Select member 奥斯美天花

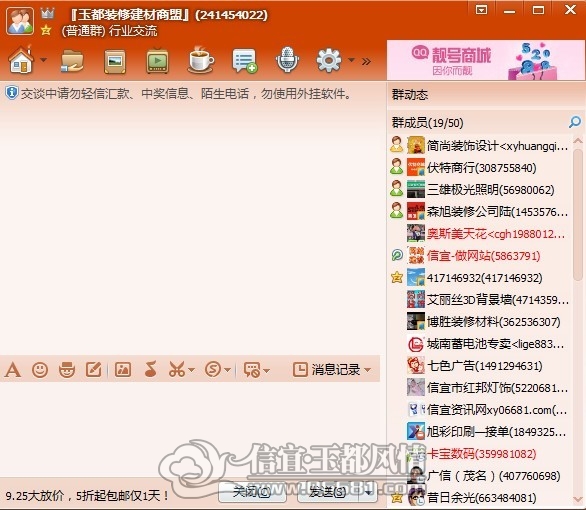coord(480,234)
